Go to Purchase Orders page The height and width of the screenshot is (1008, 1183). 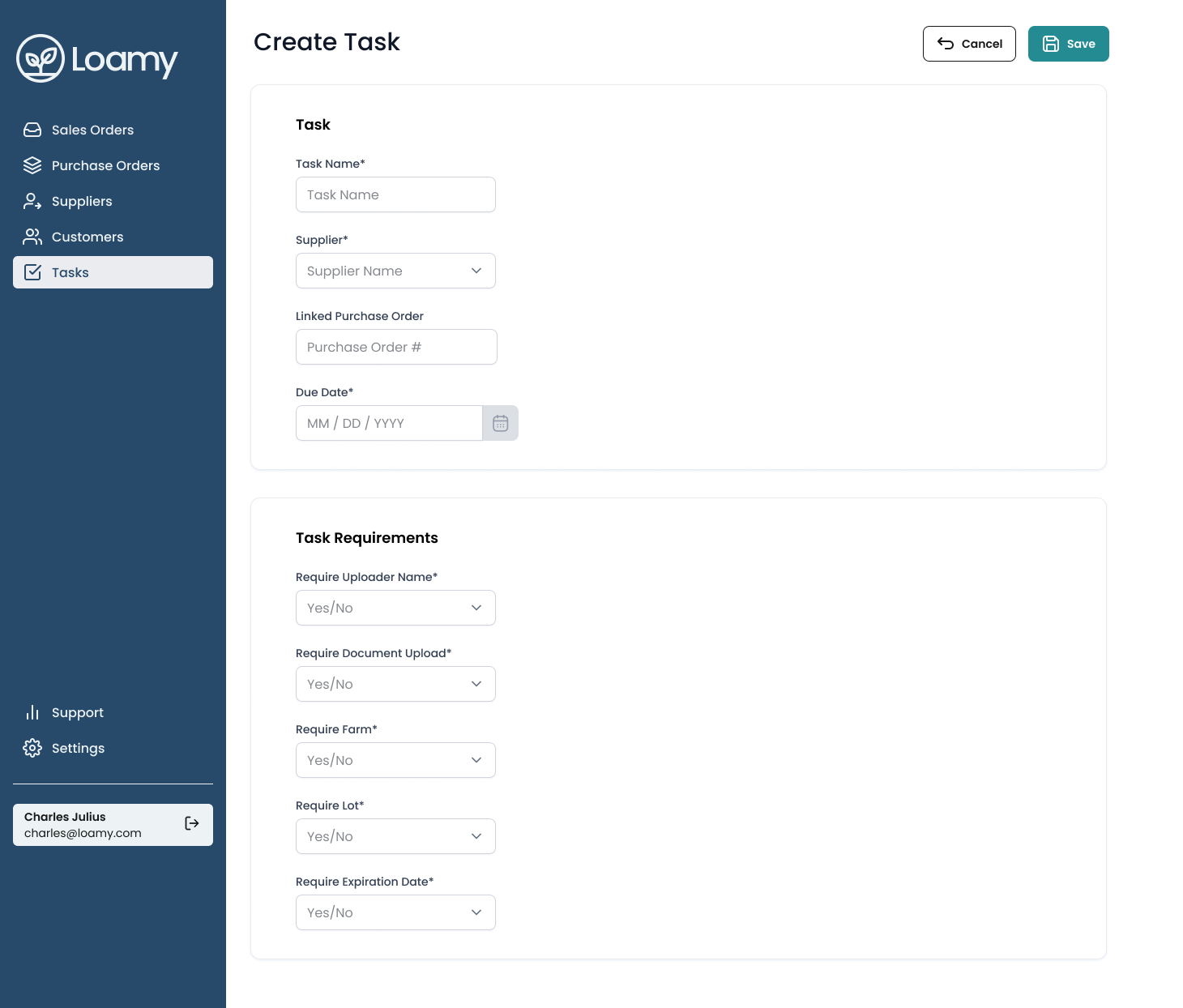tap(113, 165)
